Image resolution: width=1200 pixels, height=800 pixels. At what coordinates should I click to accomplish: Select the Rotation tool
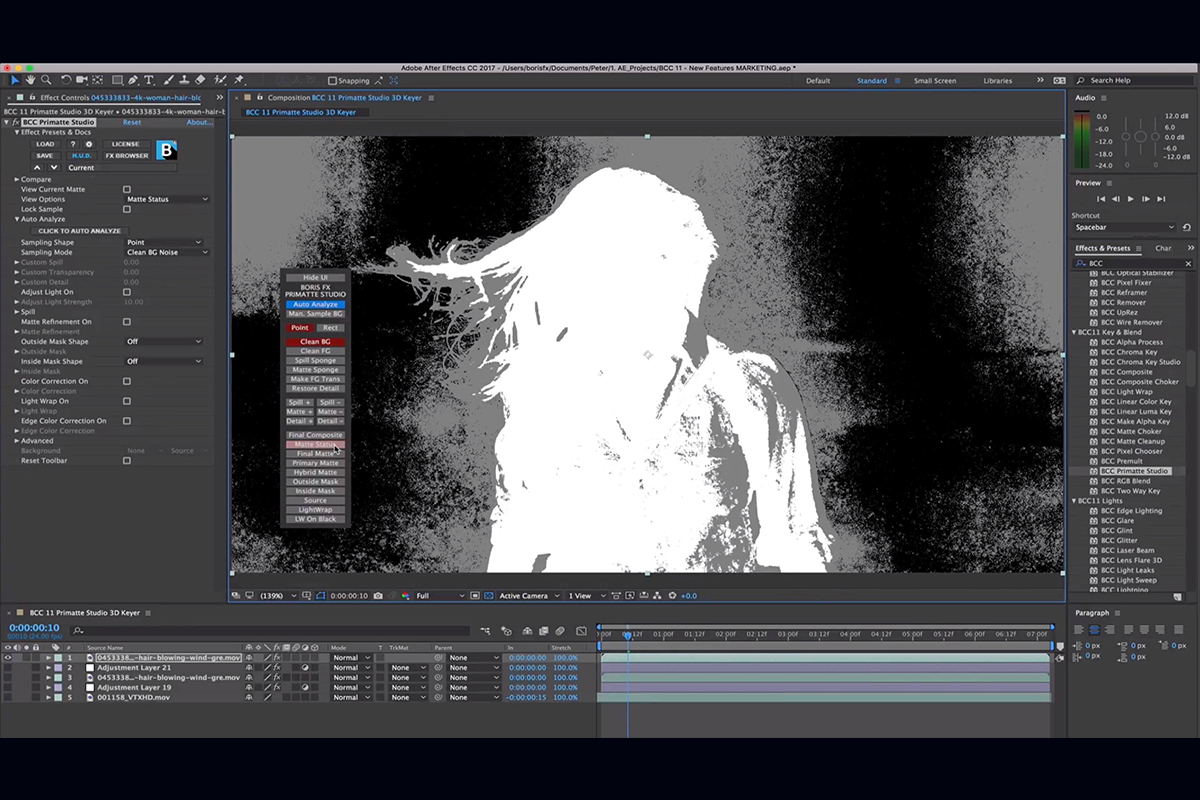(66, 80)
